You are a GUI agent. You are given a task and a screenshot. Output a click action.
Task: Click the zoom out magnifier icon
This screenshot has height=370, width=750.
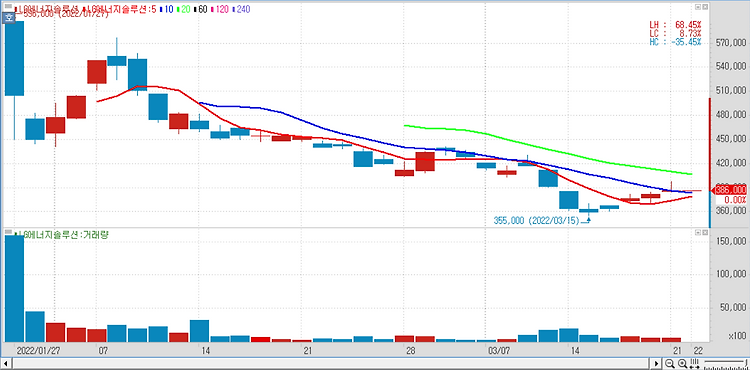coord(671,363)
